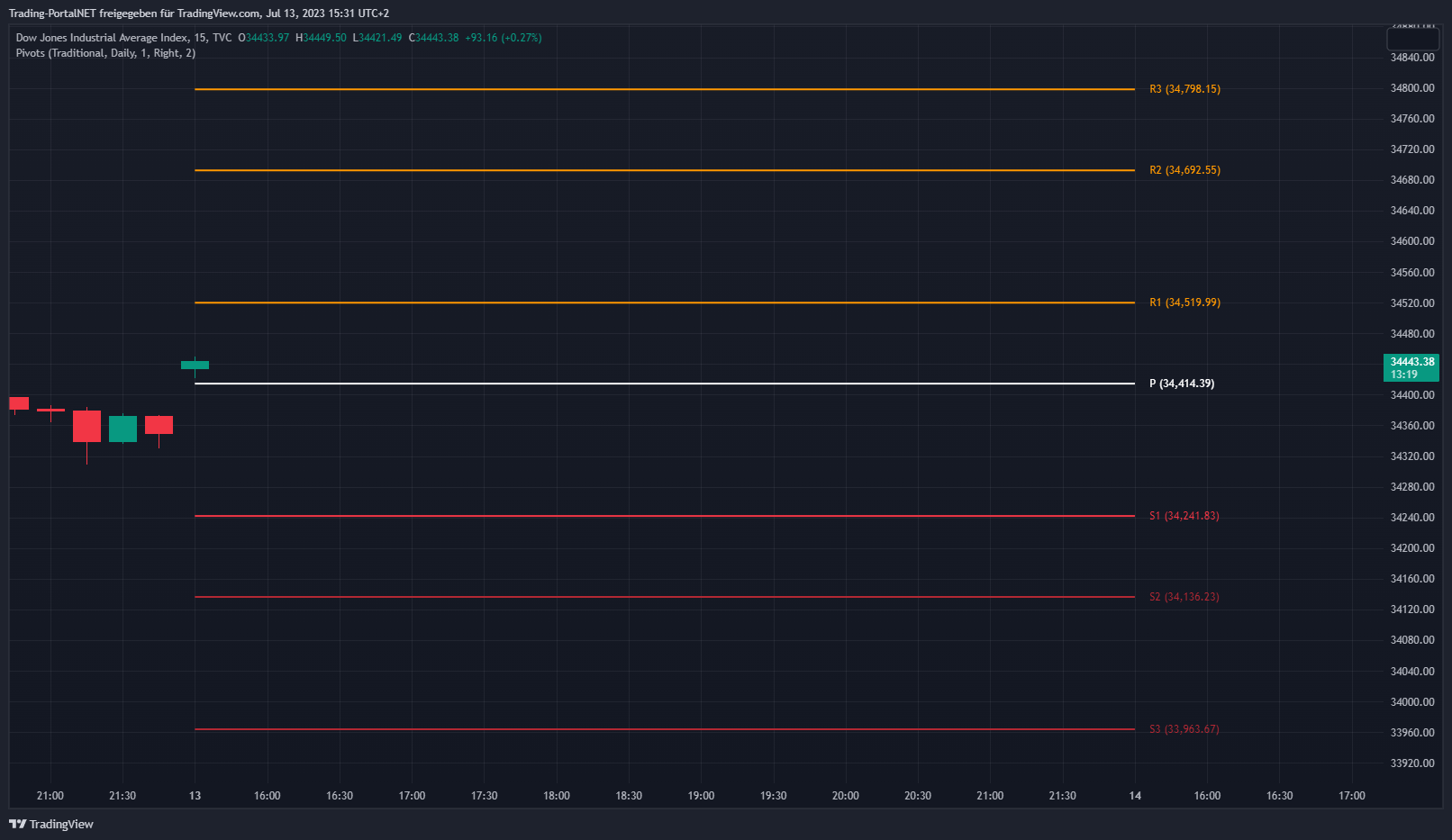Click the date marker 13 on the time axis

(195, 796)
